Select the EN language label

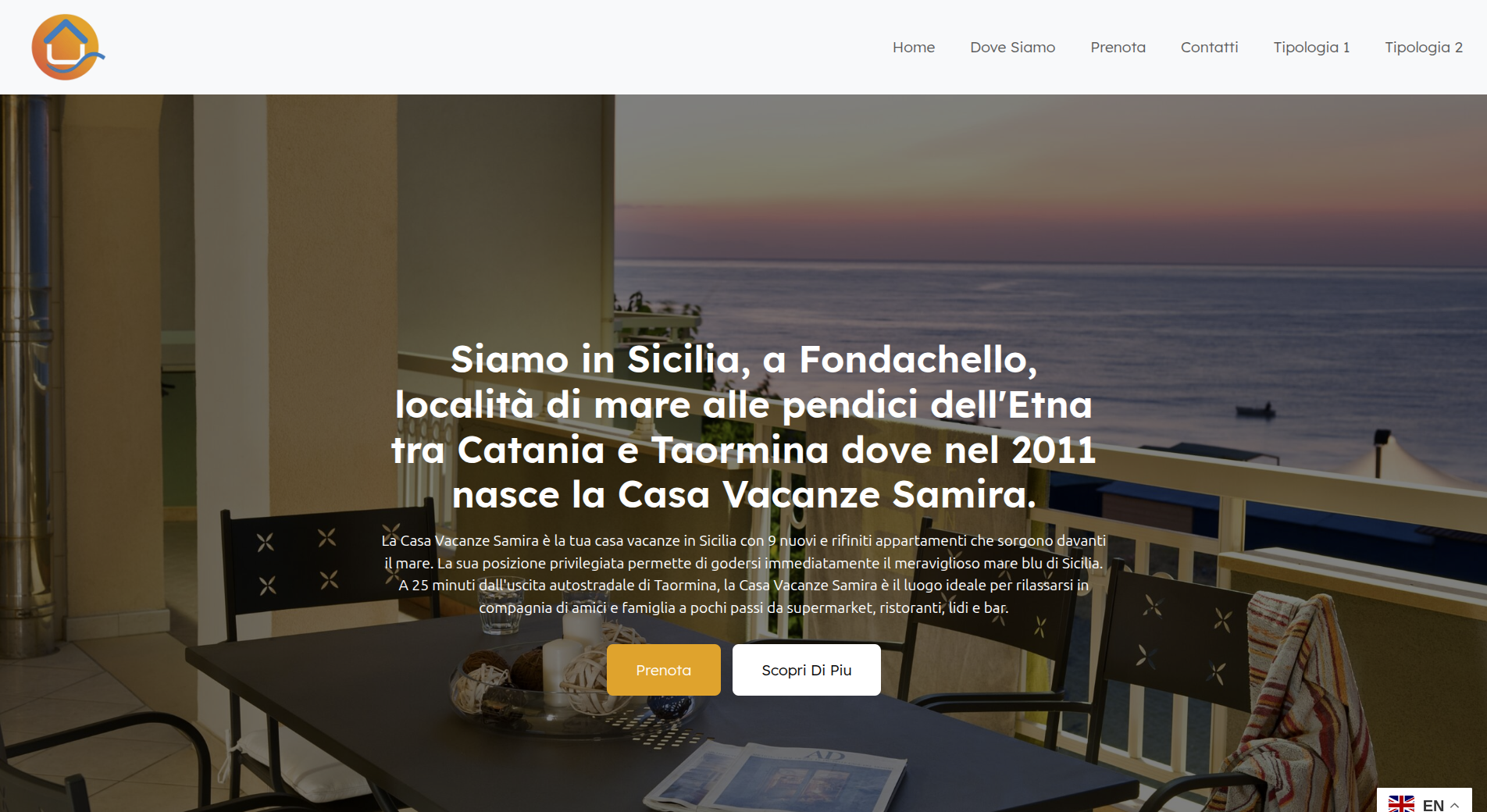pyautogui.click(x=1433, y=805)
